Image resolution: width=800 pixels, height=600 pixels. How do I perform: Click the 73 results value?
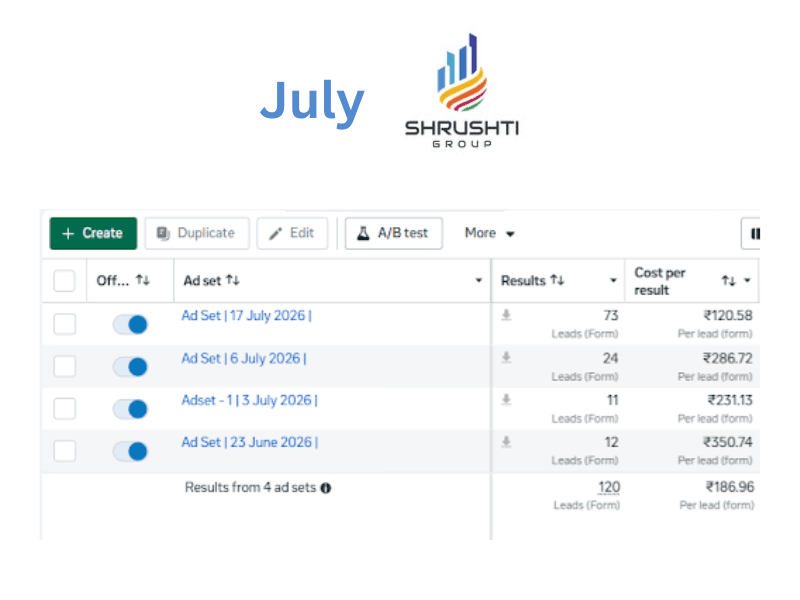pos(611,316)
